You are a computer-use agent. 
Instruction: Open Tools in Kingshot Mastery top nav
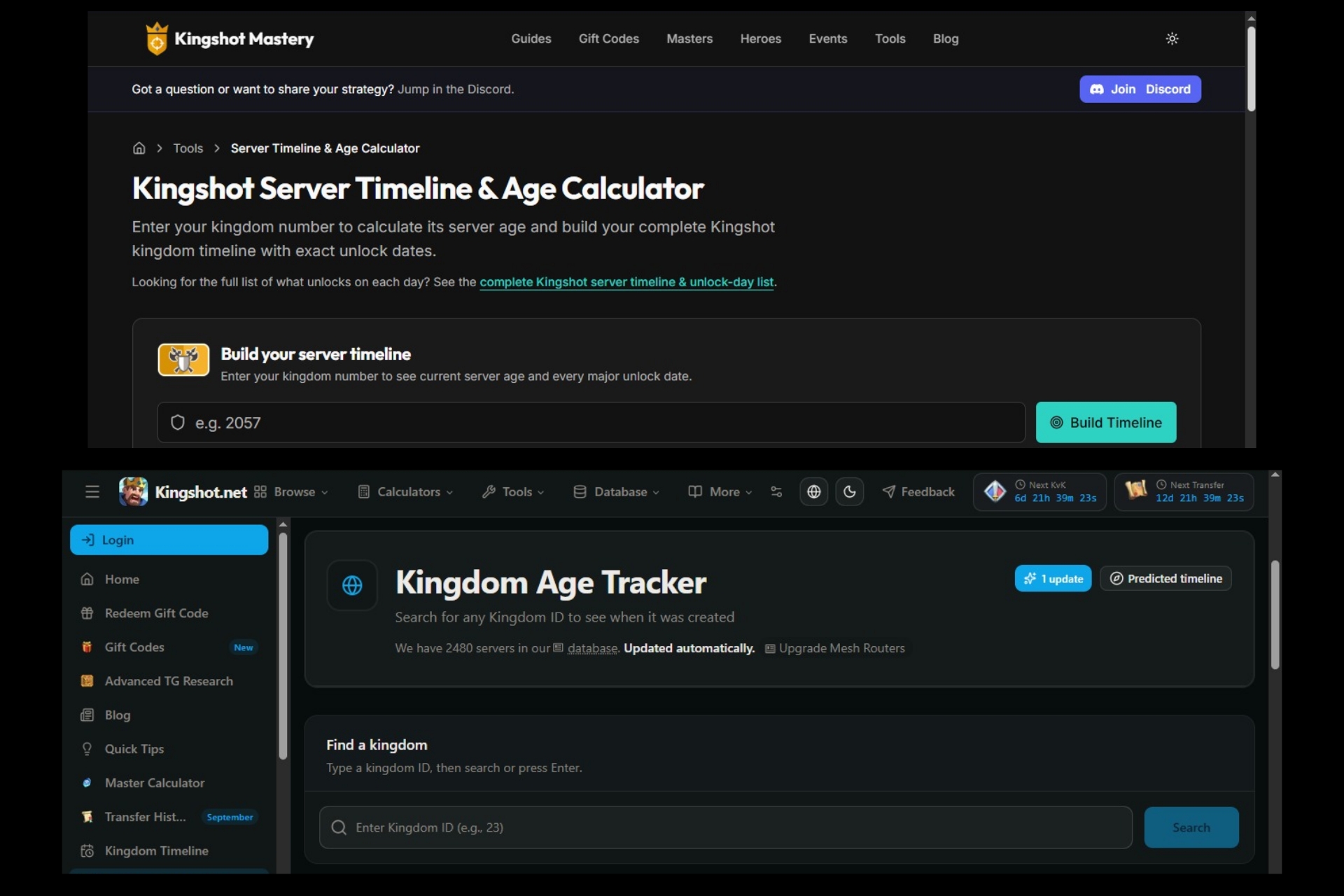point(890,38)
